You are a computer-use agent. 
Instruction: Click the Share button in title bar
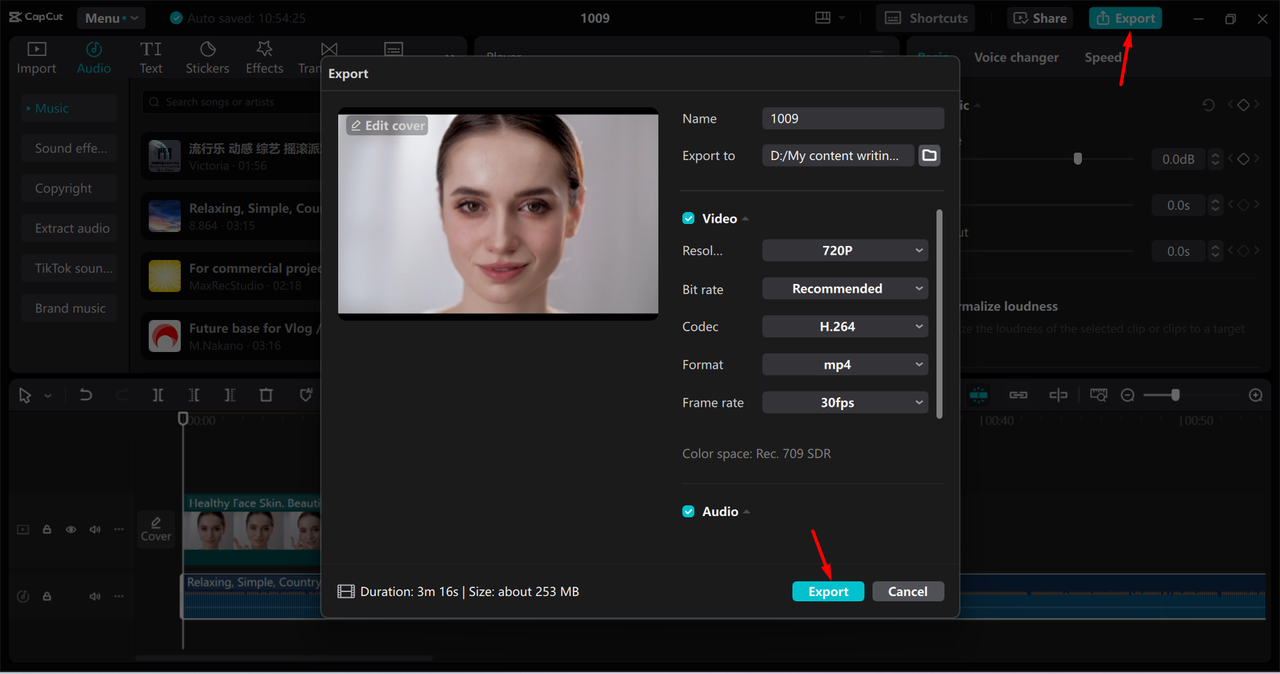(x=1038, y=18)
